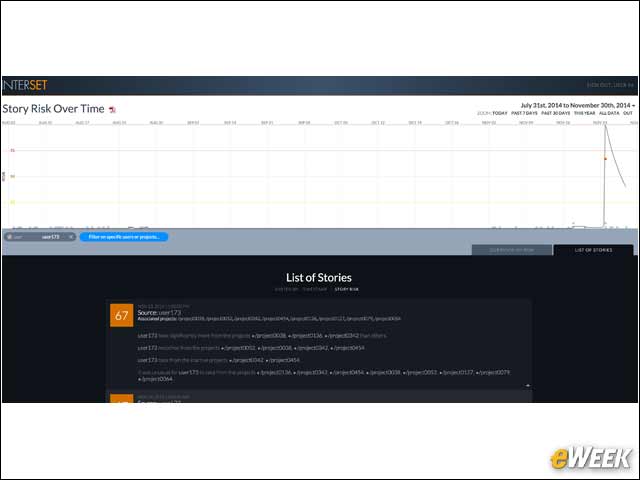The width and height of the screenshot is (640, 480).
Task: Click /project0064 on the story's last line
Action: (157, 379)
